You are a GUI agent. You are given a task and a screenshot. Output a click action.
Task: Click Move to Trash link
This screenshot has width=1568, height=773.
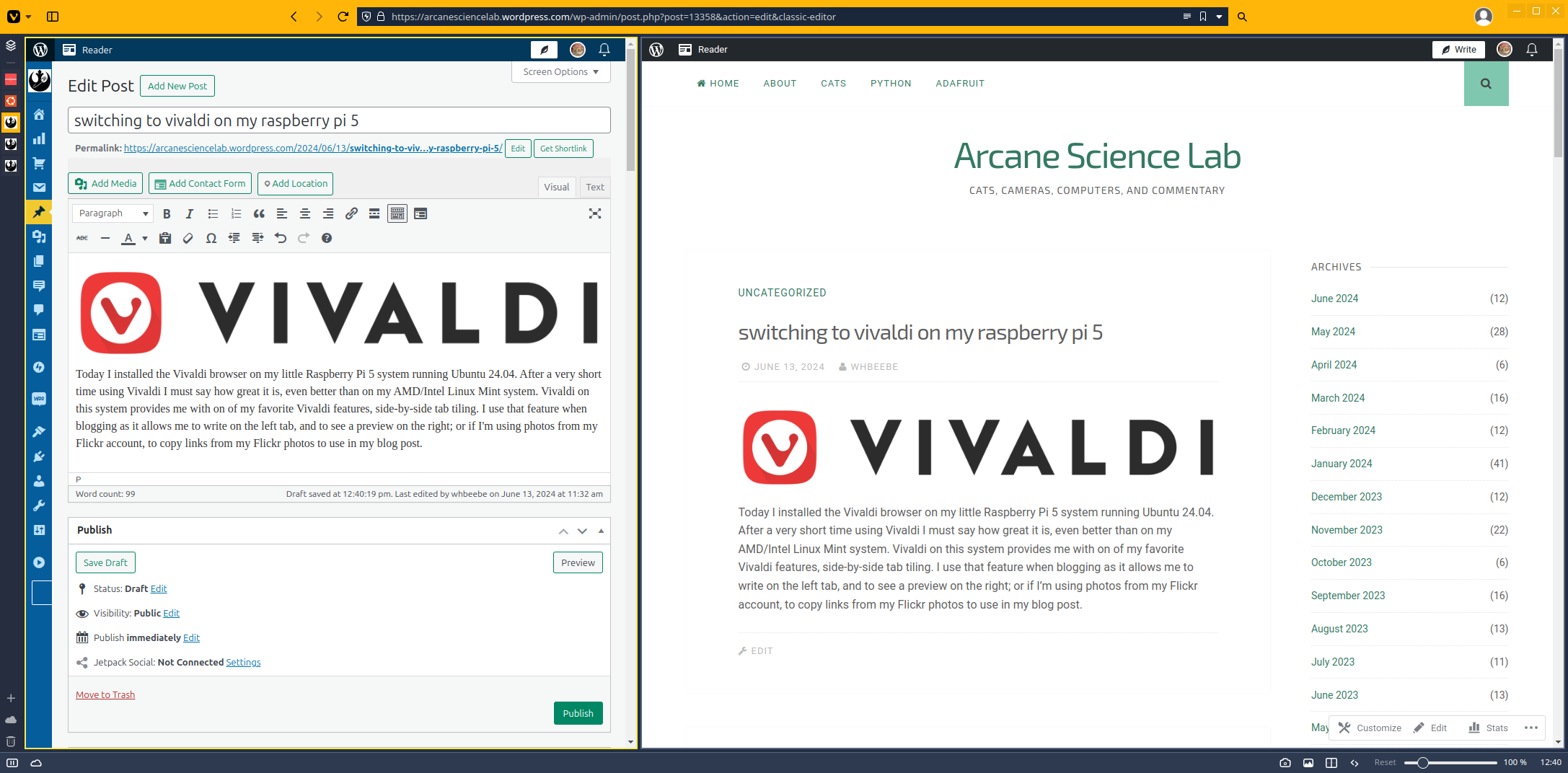(x=105, y=694)
